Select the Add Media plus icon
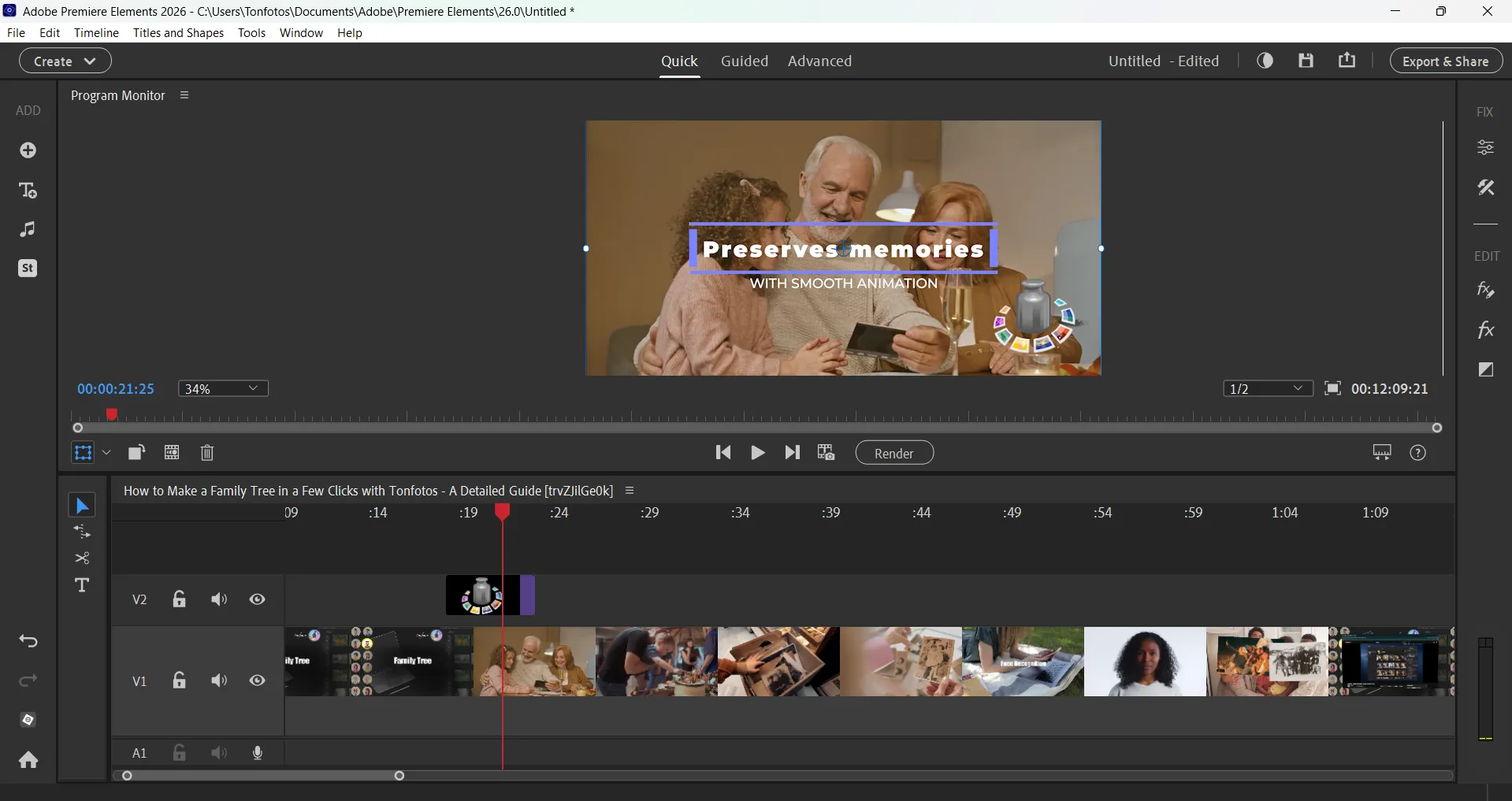The height and width of the screenshot is (801, 1512). click(x=28, y=150)
